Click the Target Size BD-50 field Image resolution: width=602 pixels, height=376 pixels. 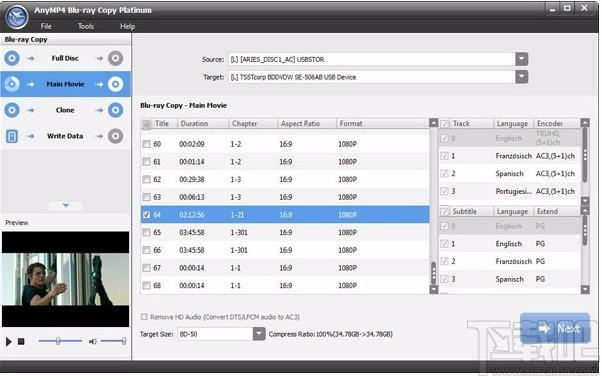point(215,334)
